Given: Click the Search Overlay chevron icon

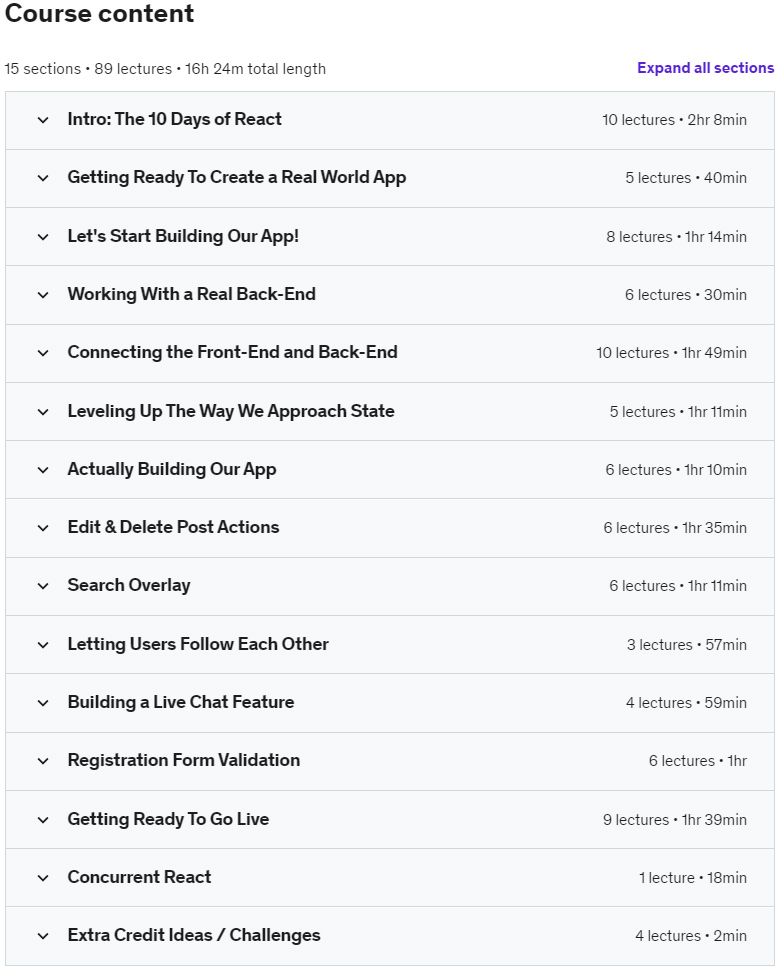Looking at the screenshot, I should (x=43, y=586).
